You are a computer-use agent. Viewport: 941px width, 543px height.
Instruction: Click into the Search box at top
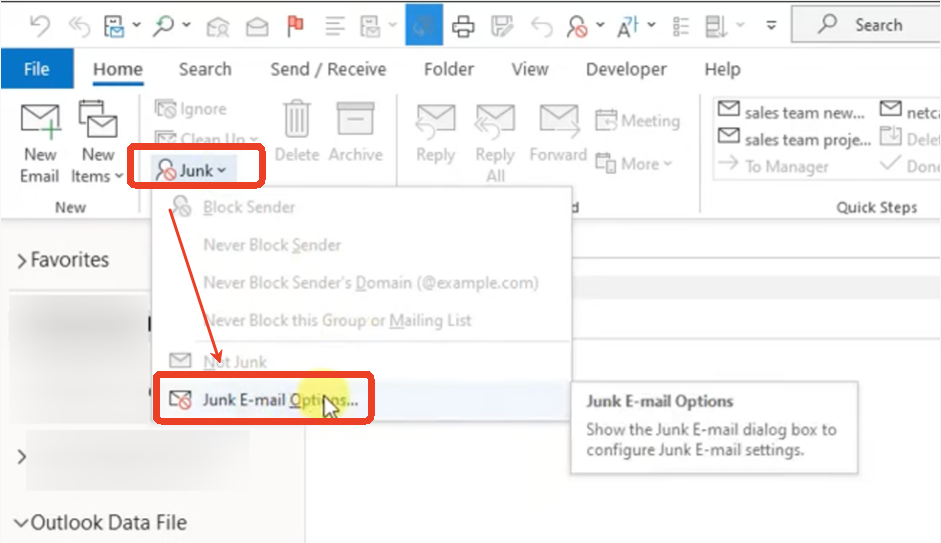(x=866, y=25)
